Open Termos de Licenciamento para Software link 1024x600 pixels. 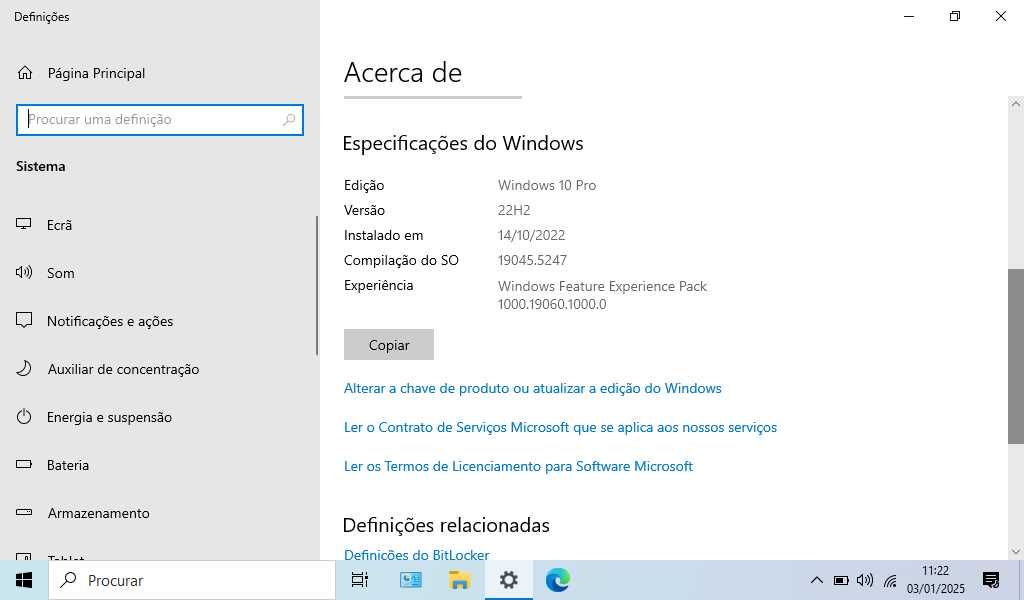[x=518, y=466]
